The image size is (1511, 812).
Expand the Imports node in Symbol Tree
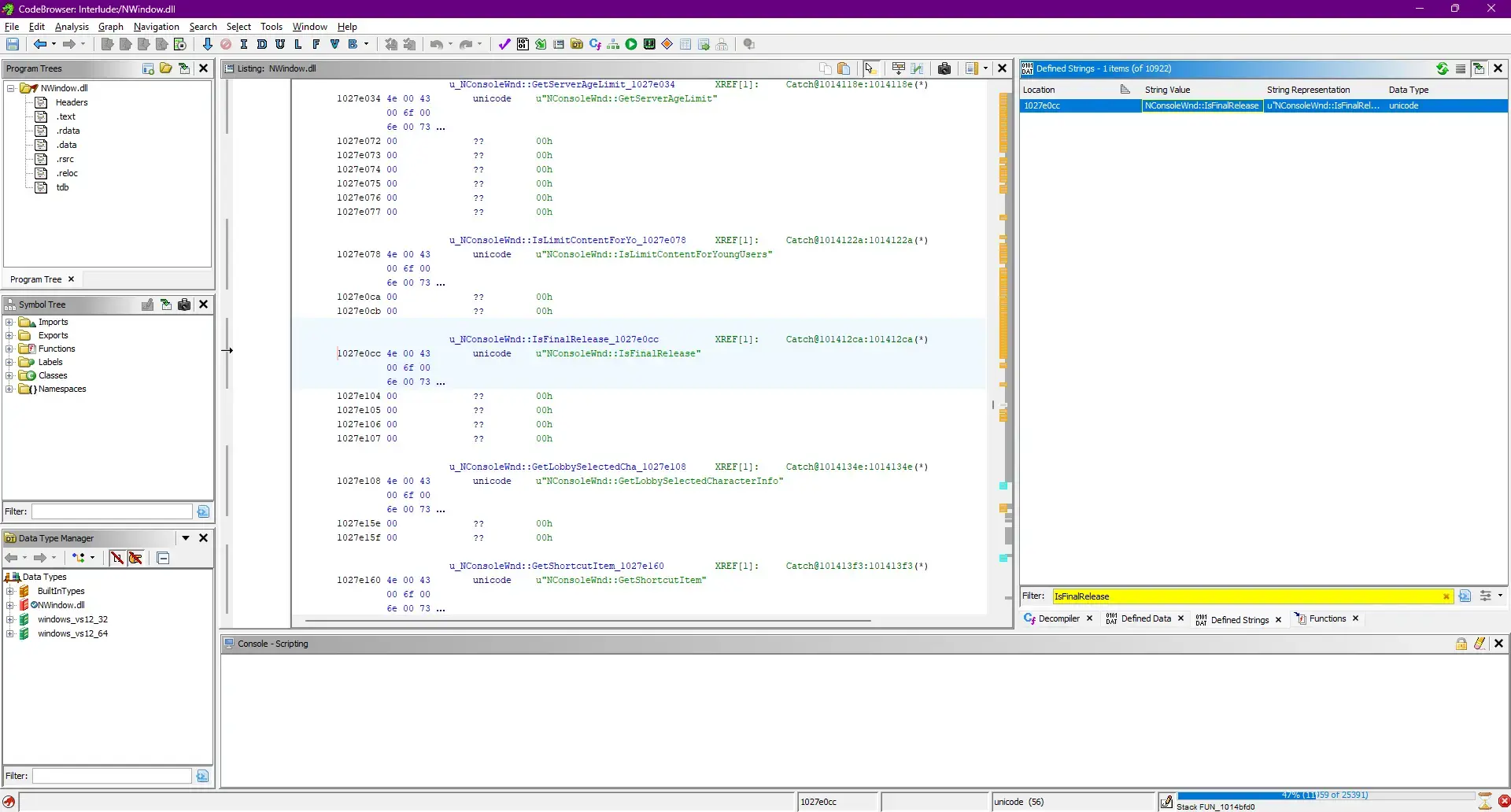pyautogui.click(x=9, y=322)
